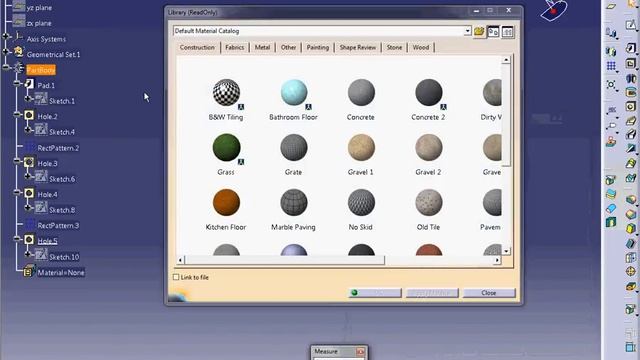Click the Edge Fillet tool icon
The image size is (640, 360).
tap(631, 198)
